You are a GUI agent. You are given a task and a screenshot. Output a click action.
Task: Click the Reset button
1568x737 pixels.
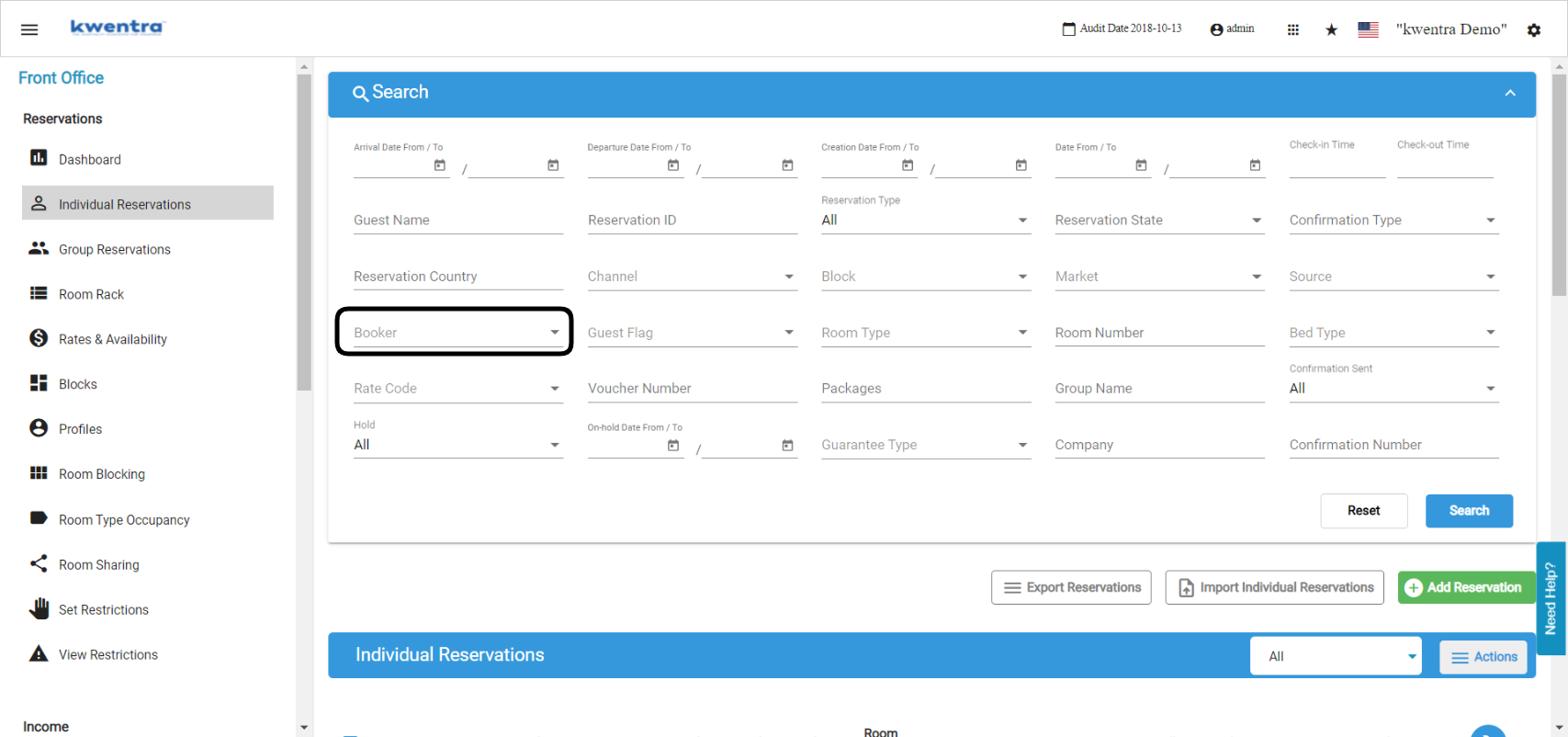pyautogui.click(x=1363, y=511)
